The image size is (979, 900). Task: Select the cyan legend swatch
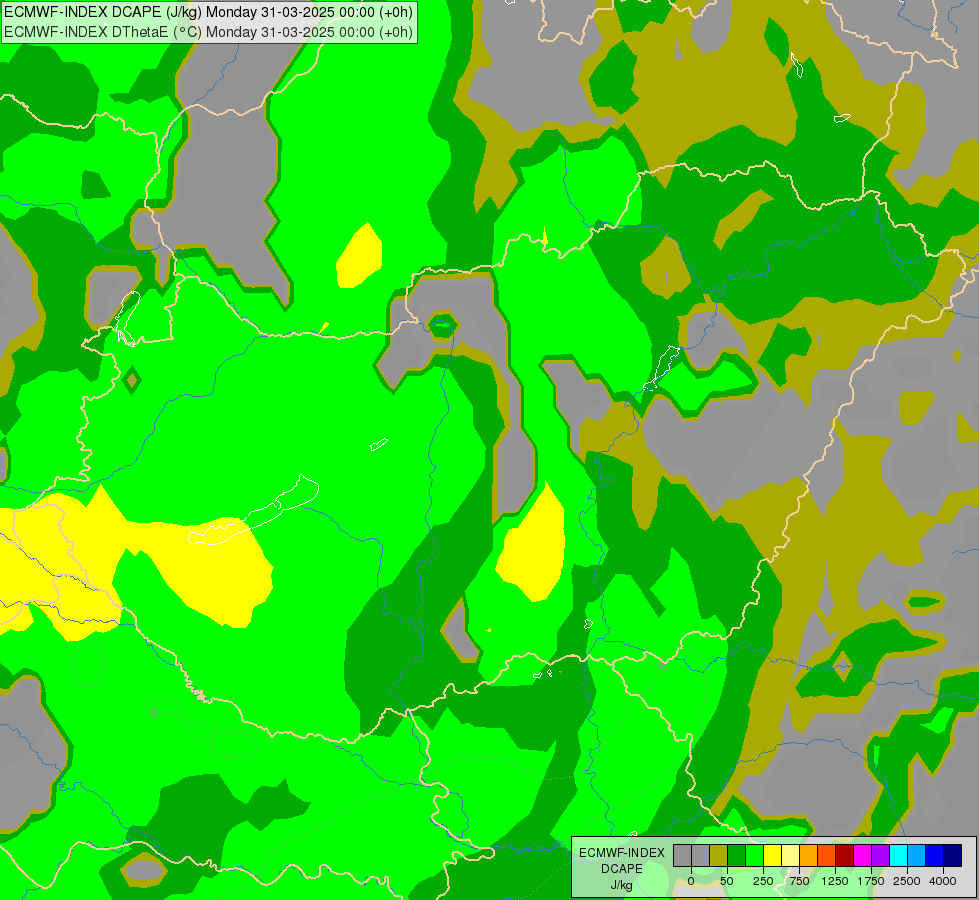click(898, 855)
